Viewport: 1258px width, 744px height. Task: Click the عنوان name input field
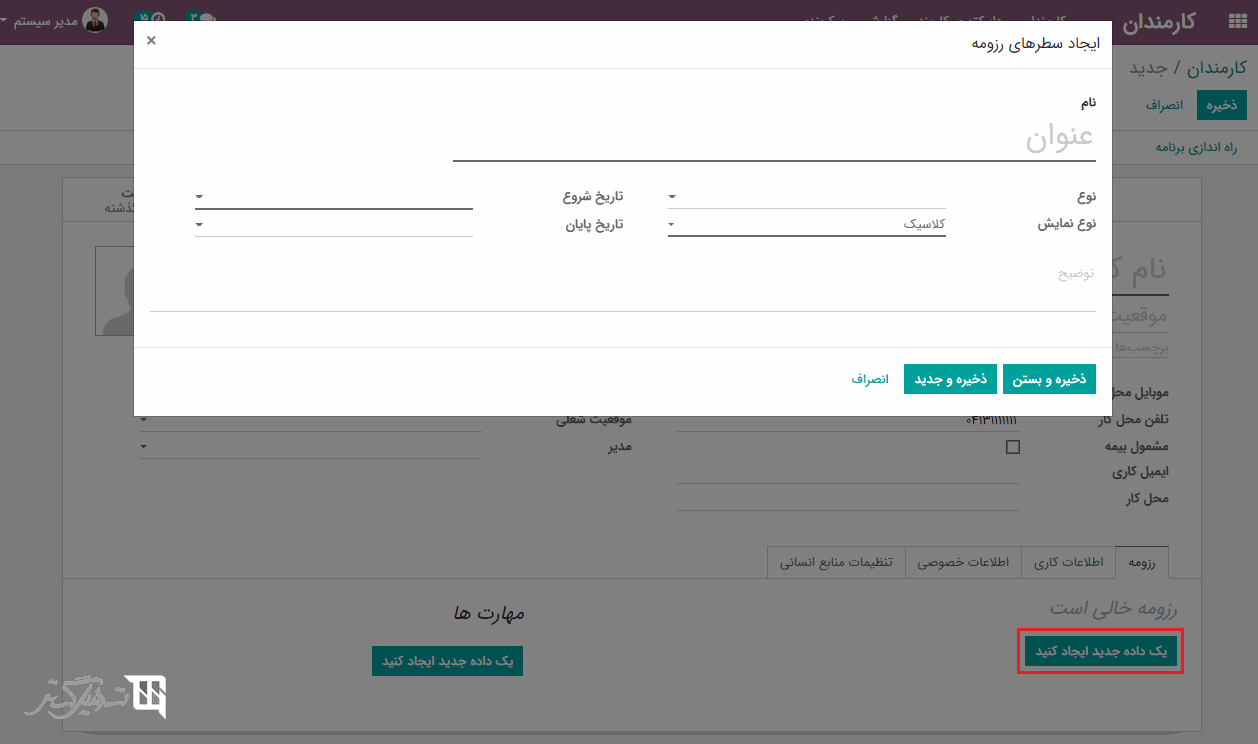[773, 138]
